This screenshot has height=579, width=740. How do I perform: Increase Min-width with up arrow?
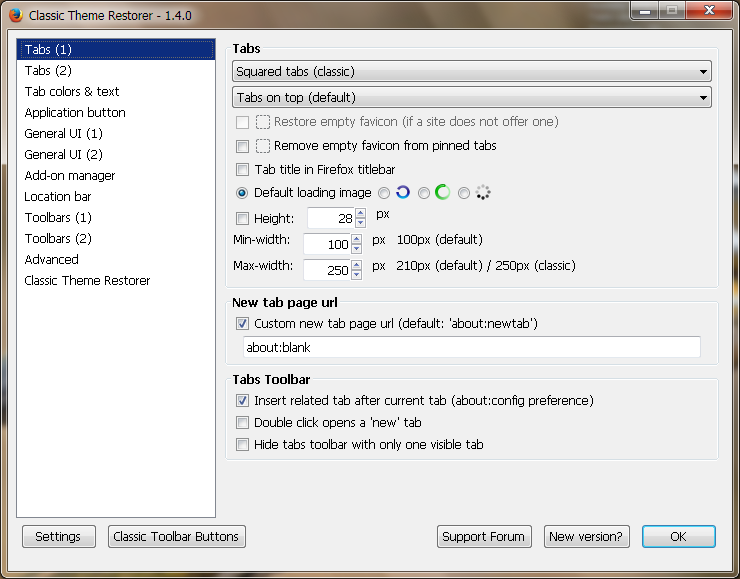pos(357,239)
